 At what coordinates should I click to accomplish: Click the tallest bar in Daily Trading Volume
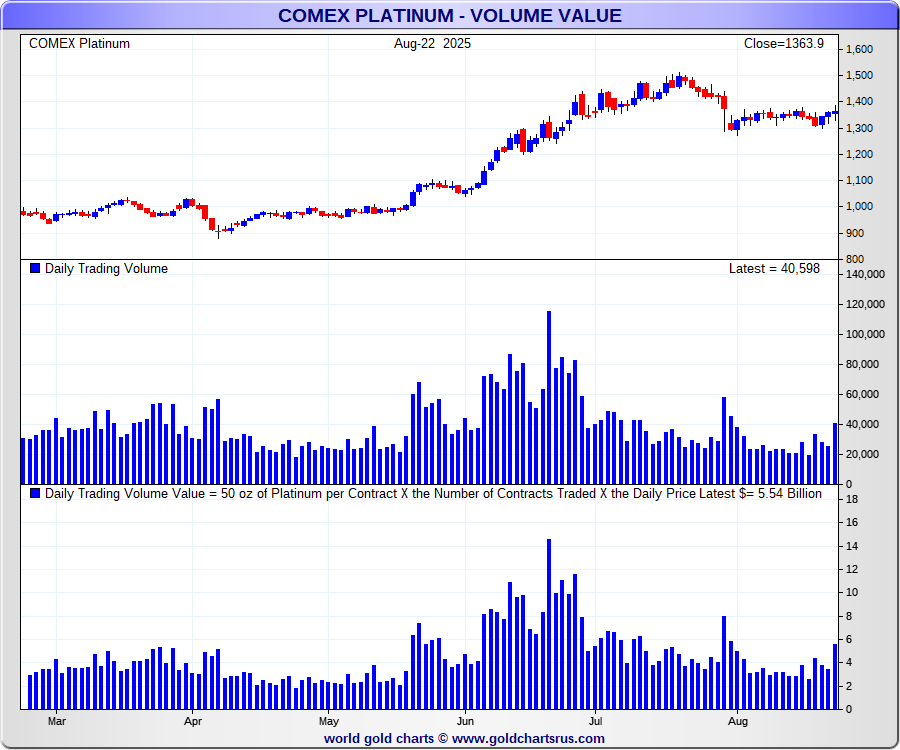(x=549, y=400)
